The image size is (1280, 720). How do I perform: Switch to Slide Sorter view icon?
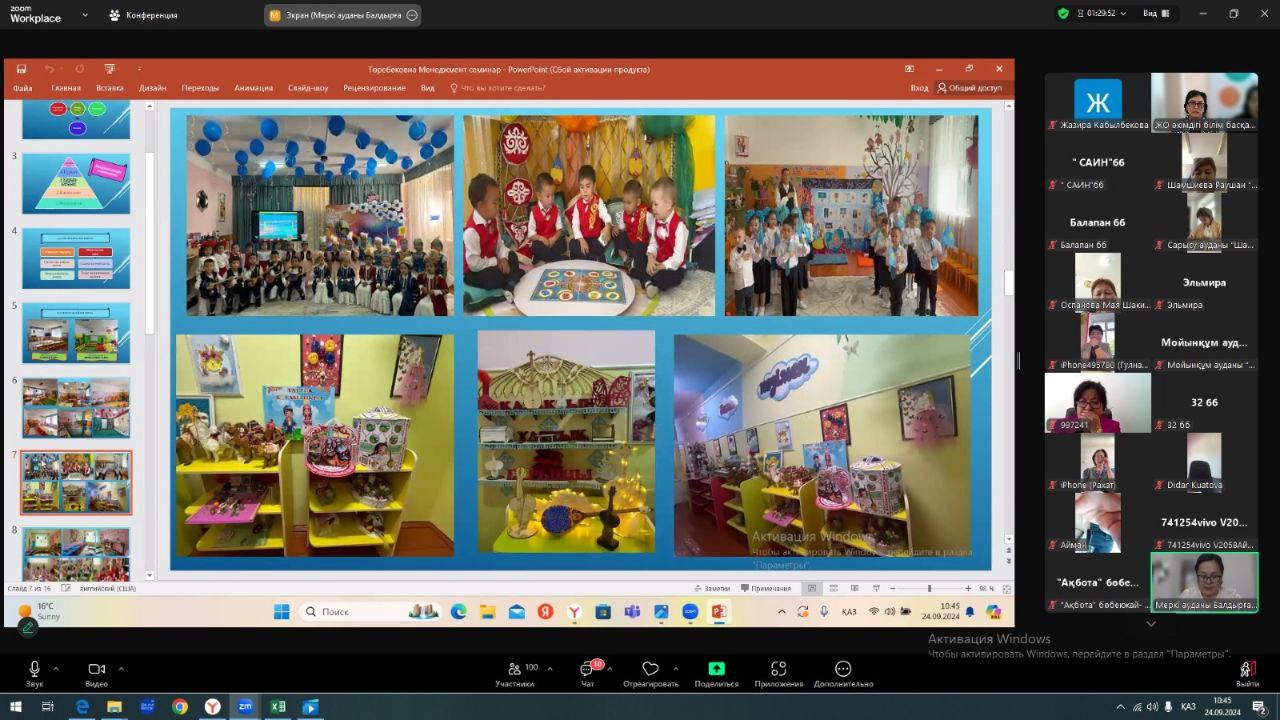click(x=831, y=588)
